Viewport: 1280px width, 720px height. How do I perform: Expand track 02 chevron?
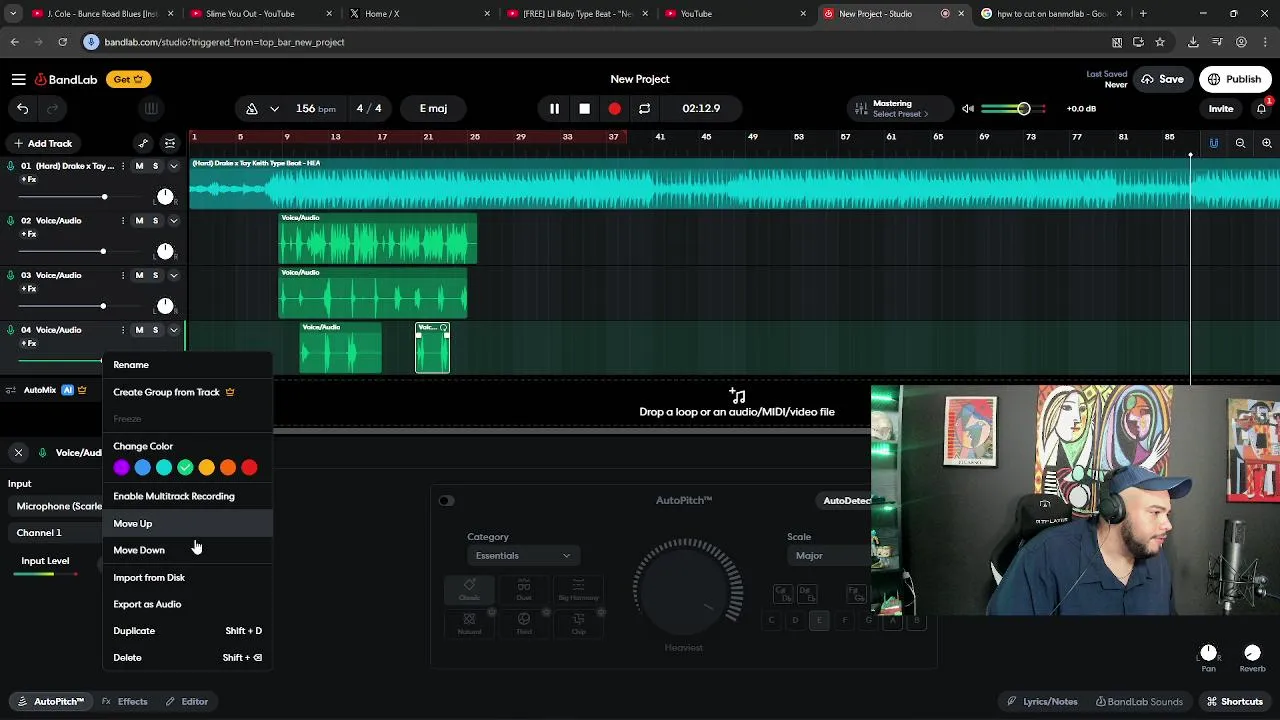pyautogui.click(x=173, y=220)
